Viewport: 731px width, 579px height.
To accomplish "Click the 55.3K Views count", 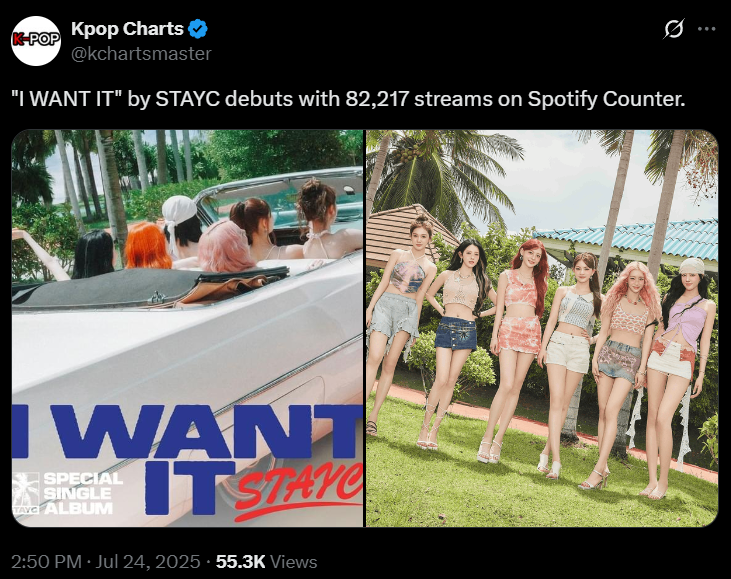I will pyautogui.click(x=267, y=562).
